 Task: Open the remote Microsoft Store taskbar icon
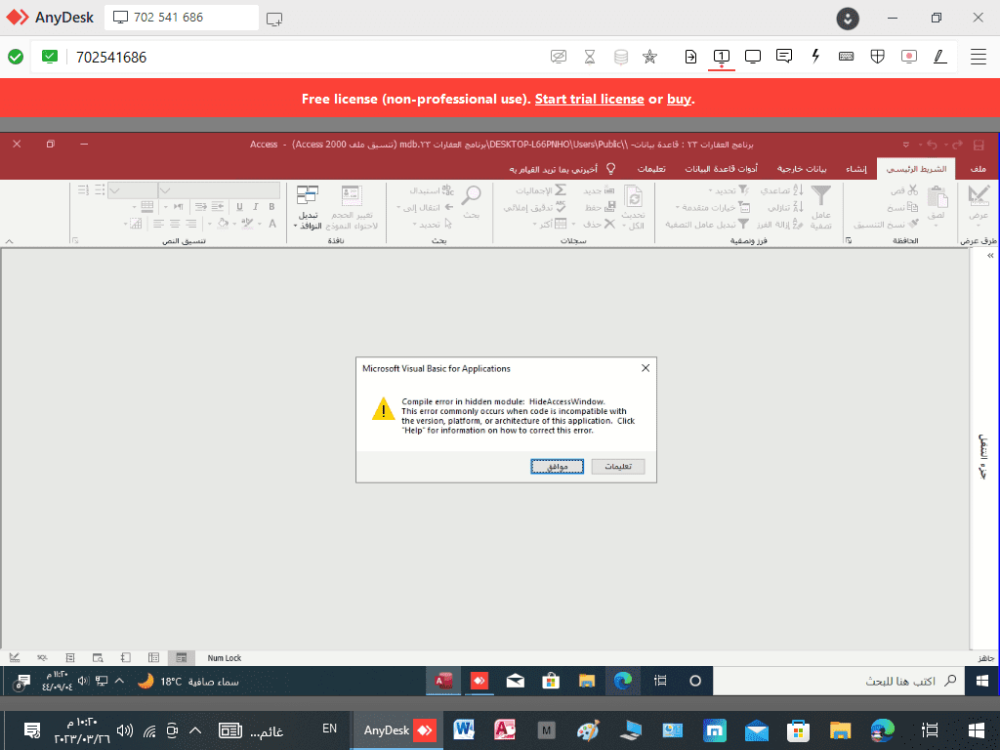coord(550,681)
